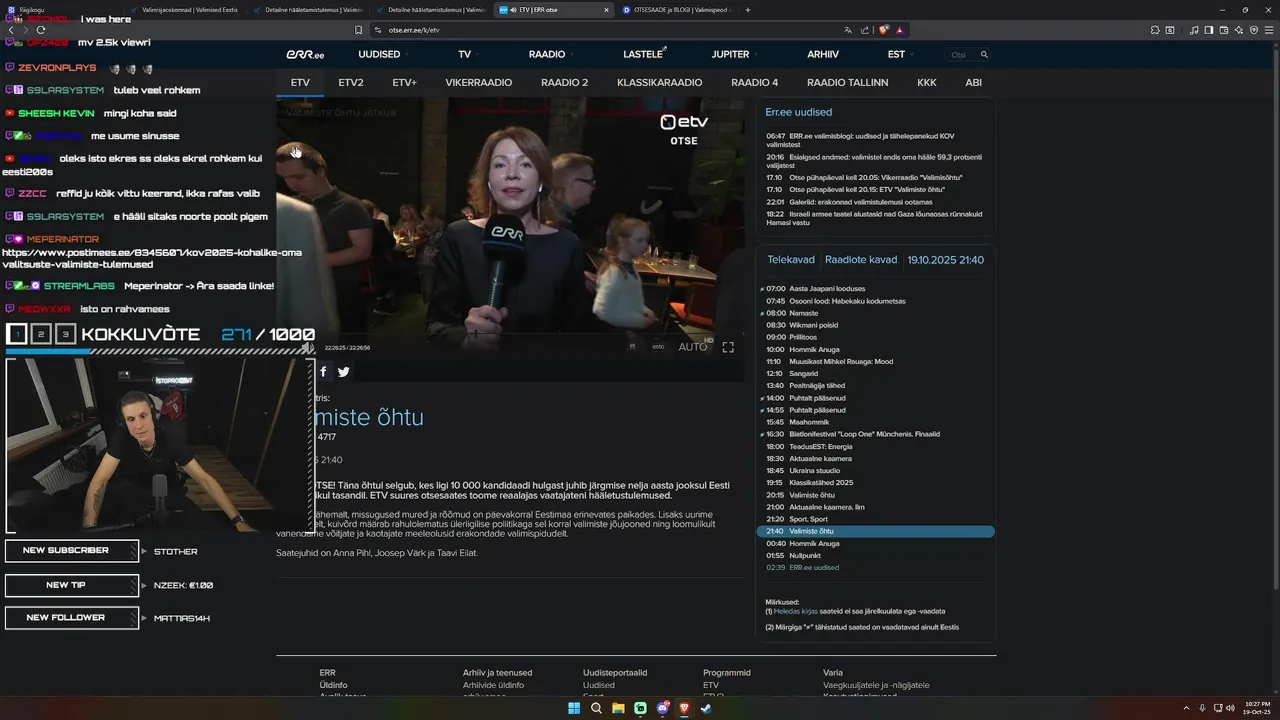This screenshot has height=720, width=1280.
Task: Open ARHIIV in the top navigation
Action: point(823,54)
